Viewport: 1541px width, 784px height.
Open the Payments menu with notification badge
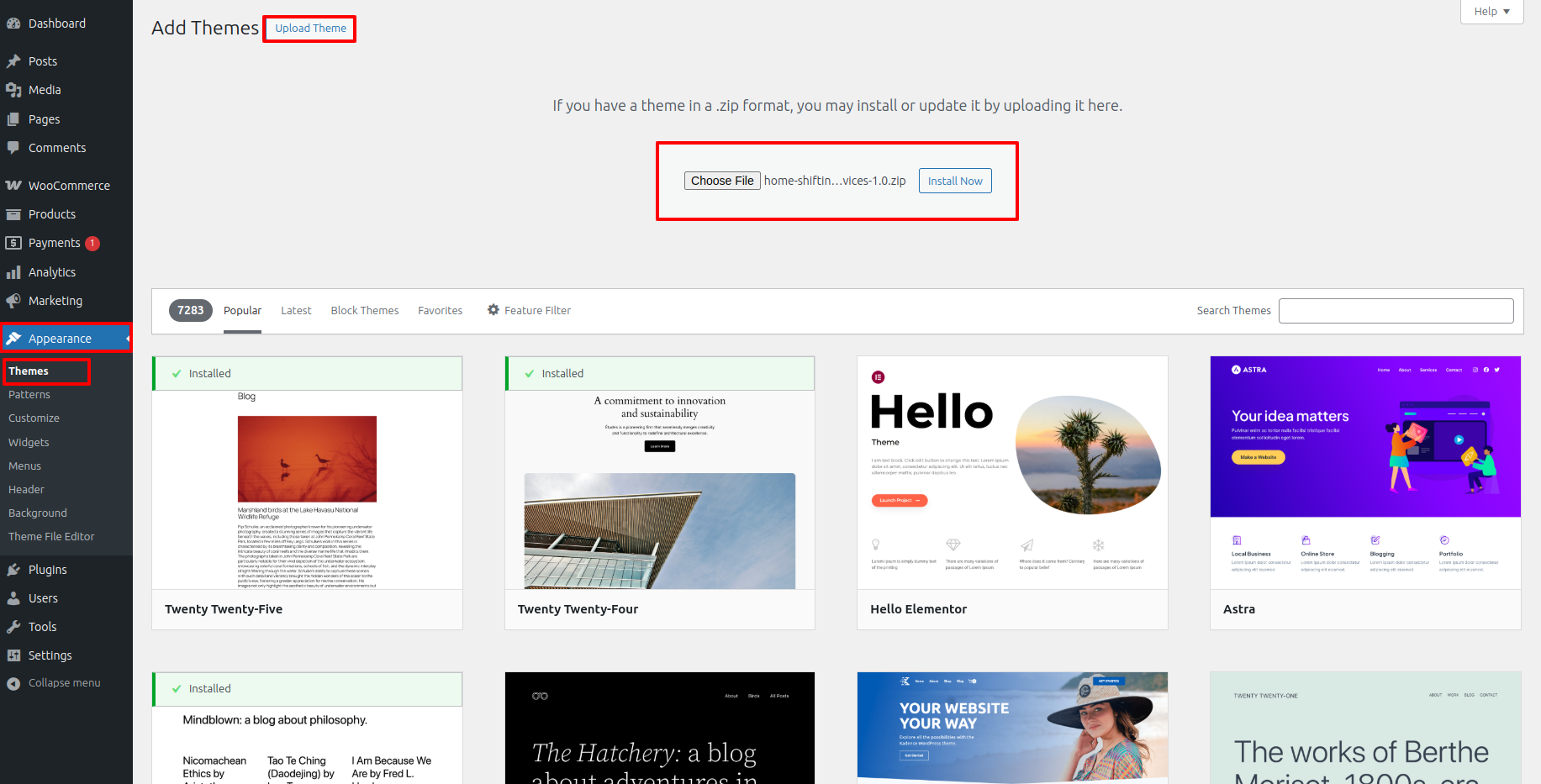pos(55,243)
